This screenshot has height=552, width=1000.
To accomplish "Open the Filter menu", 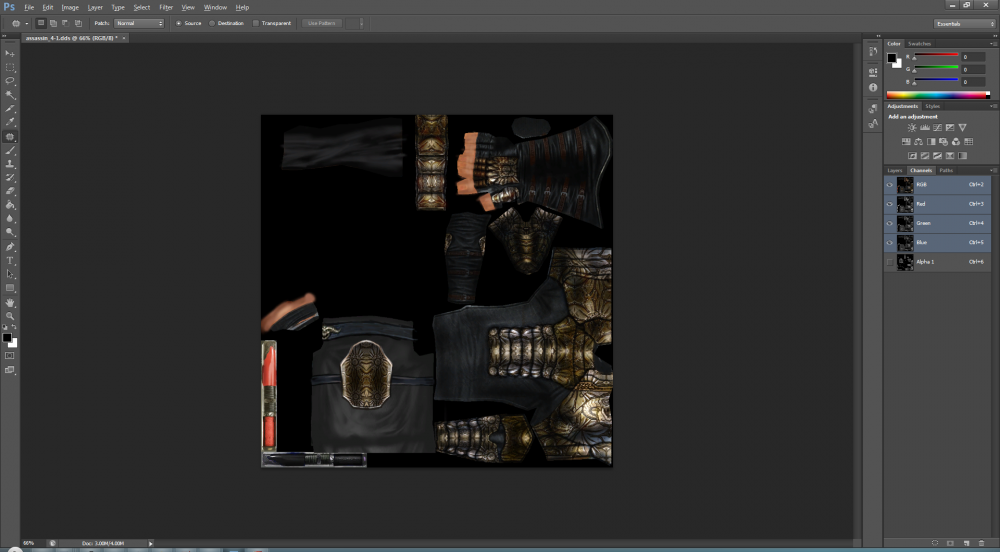I will (166, 7).
